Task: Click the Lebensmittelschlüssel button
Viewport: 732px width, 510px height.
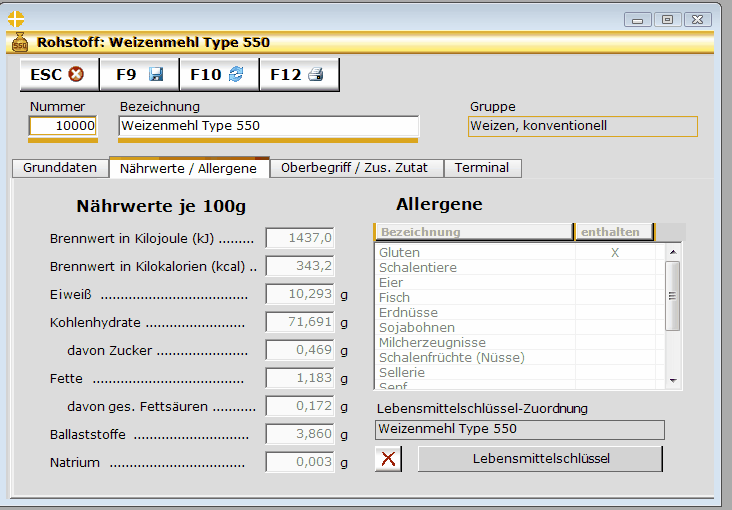Action: 540,459
